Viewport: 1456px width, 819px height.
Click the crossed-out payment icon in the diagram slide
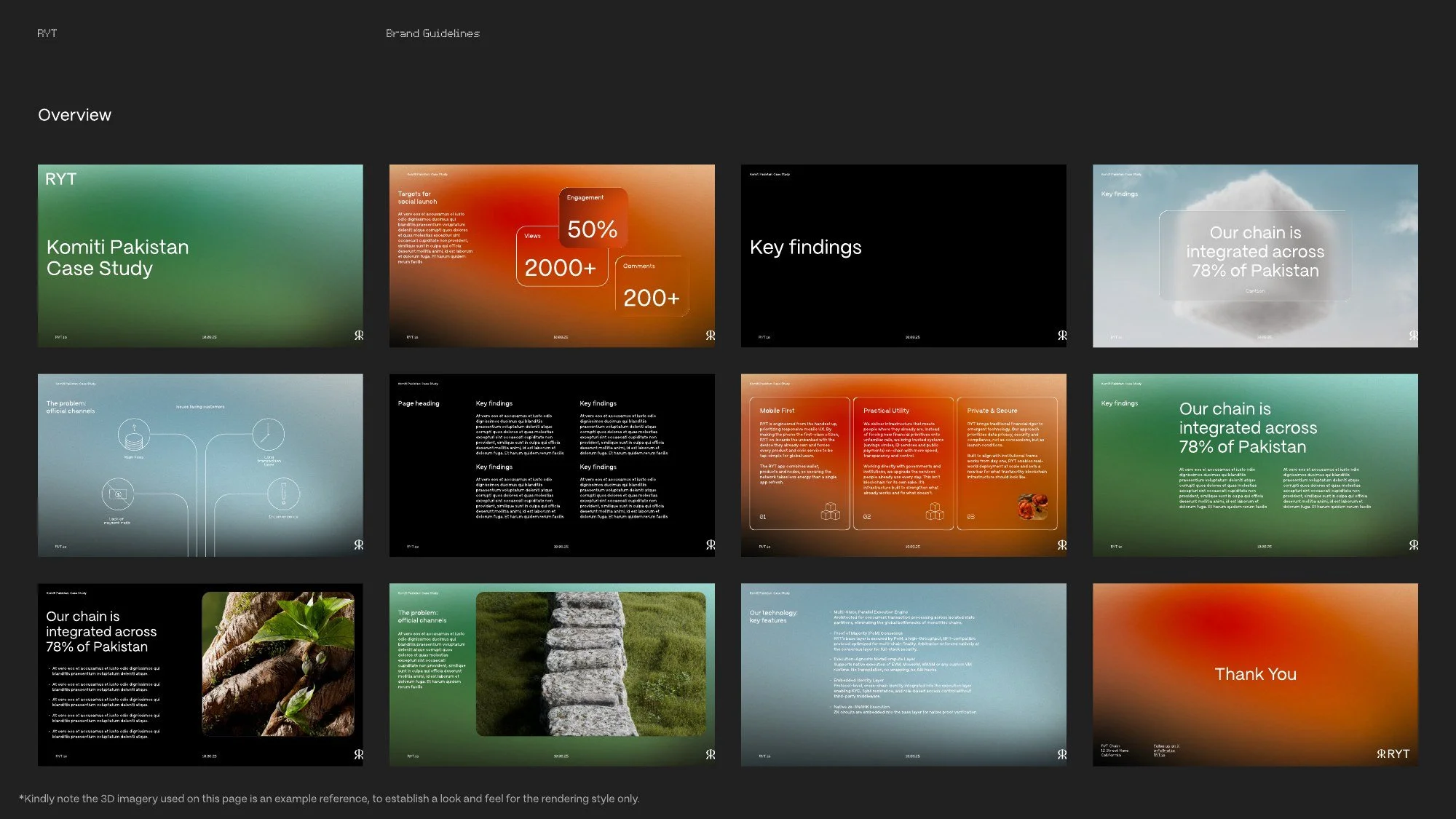point(118,495)
